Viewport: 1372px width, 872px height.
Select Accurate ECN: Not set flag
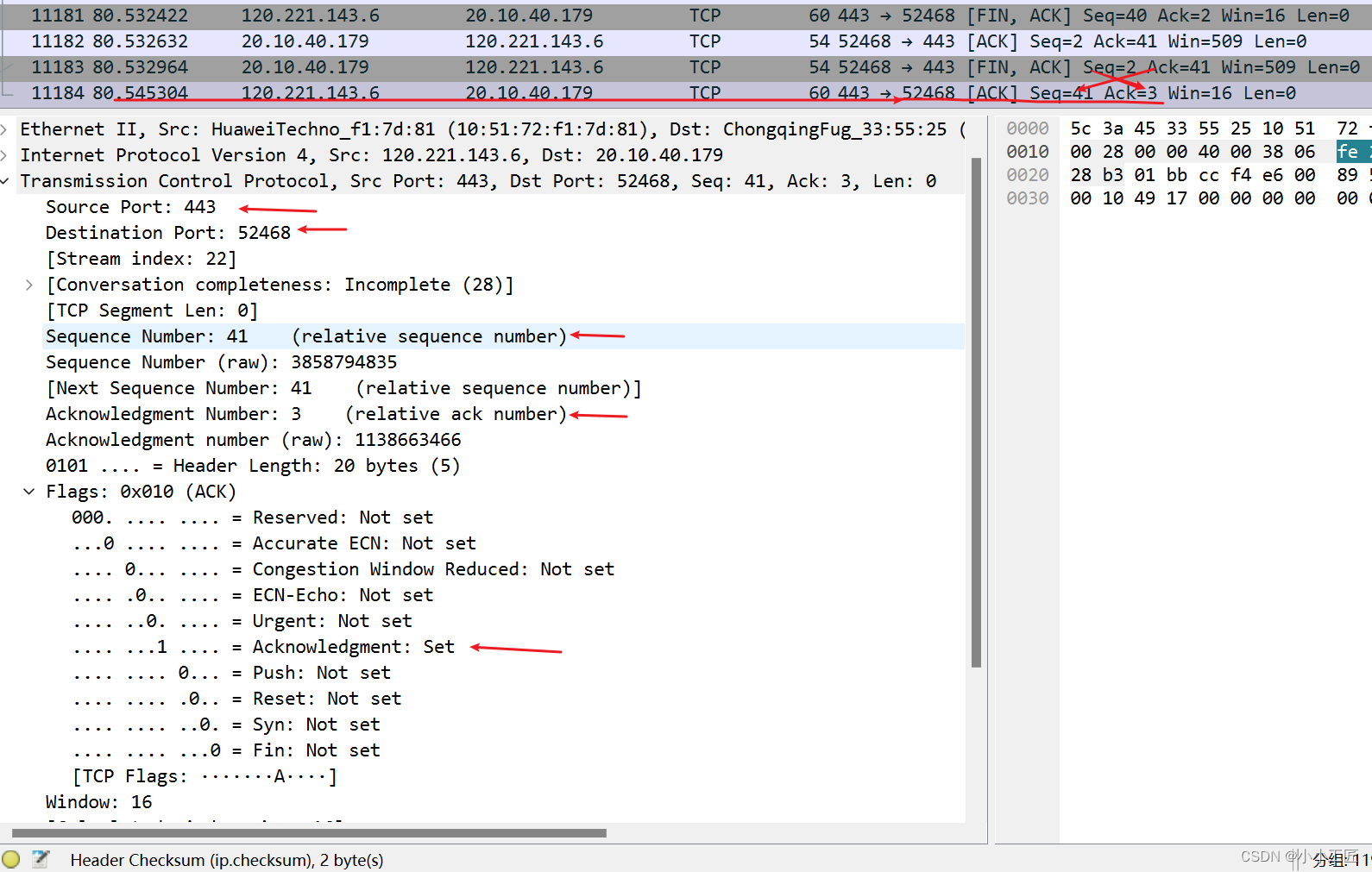click(x=274, y=543)
